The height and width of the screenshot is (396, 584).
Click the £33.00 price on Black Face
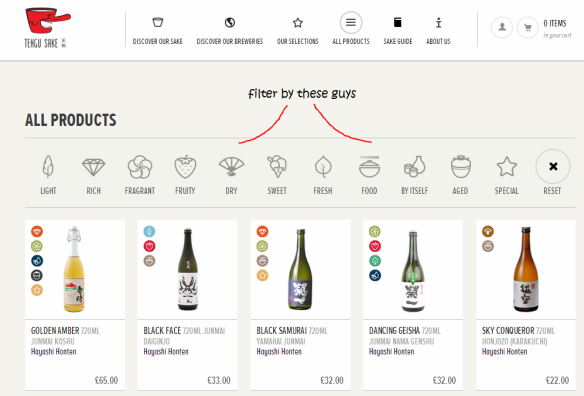[219, 380]
